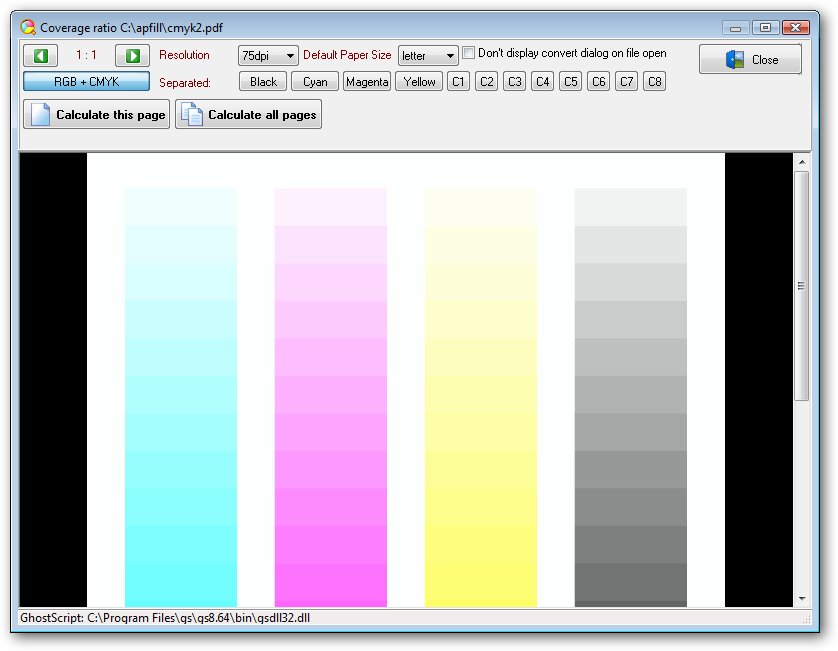
Task: Toggle the RGB + CMYK display mode
Action: pyautogui.click(x=85, y=81)
